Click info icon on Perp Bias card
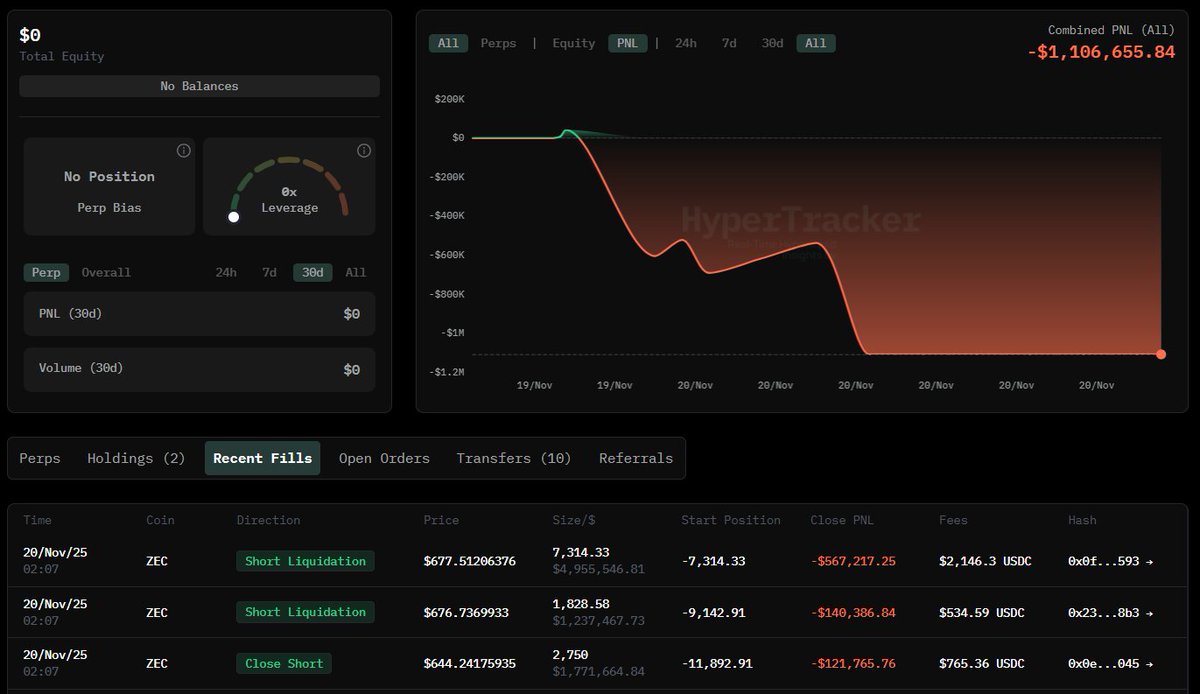The width and height of the screenshot is (1200, 694). pos(183,151)
